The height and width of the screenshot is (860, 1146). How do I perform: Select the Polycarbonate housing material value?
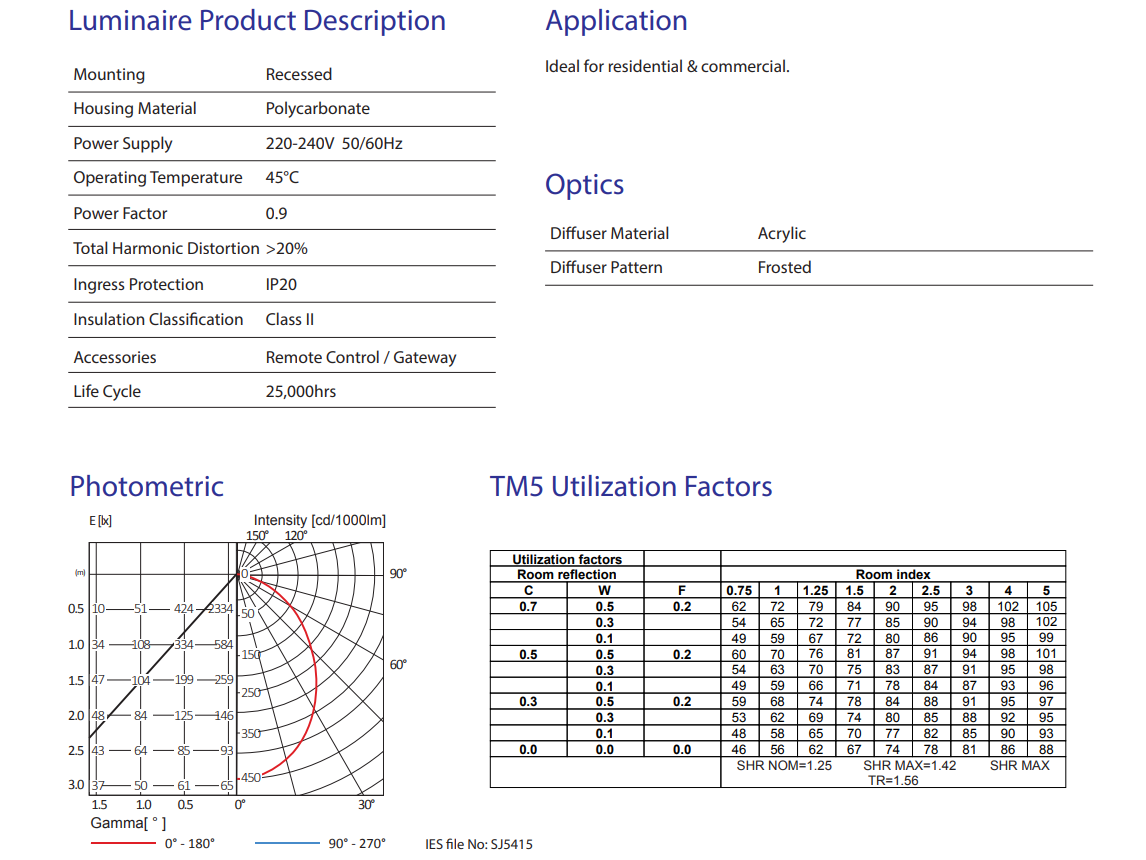pos(317,109)
